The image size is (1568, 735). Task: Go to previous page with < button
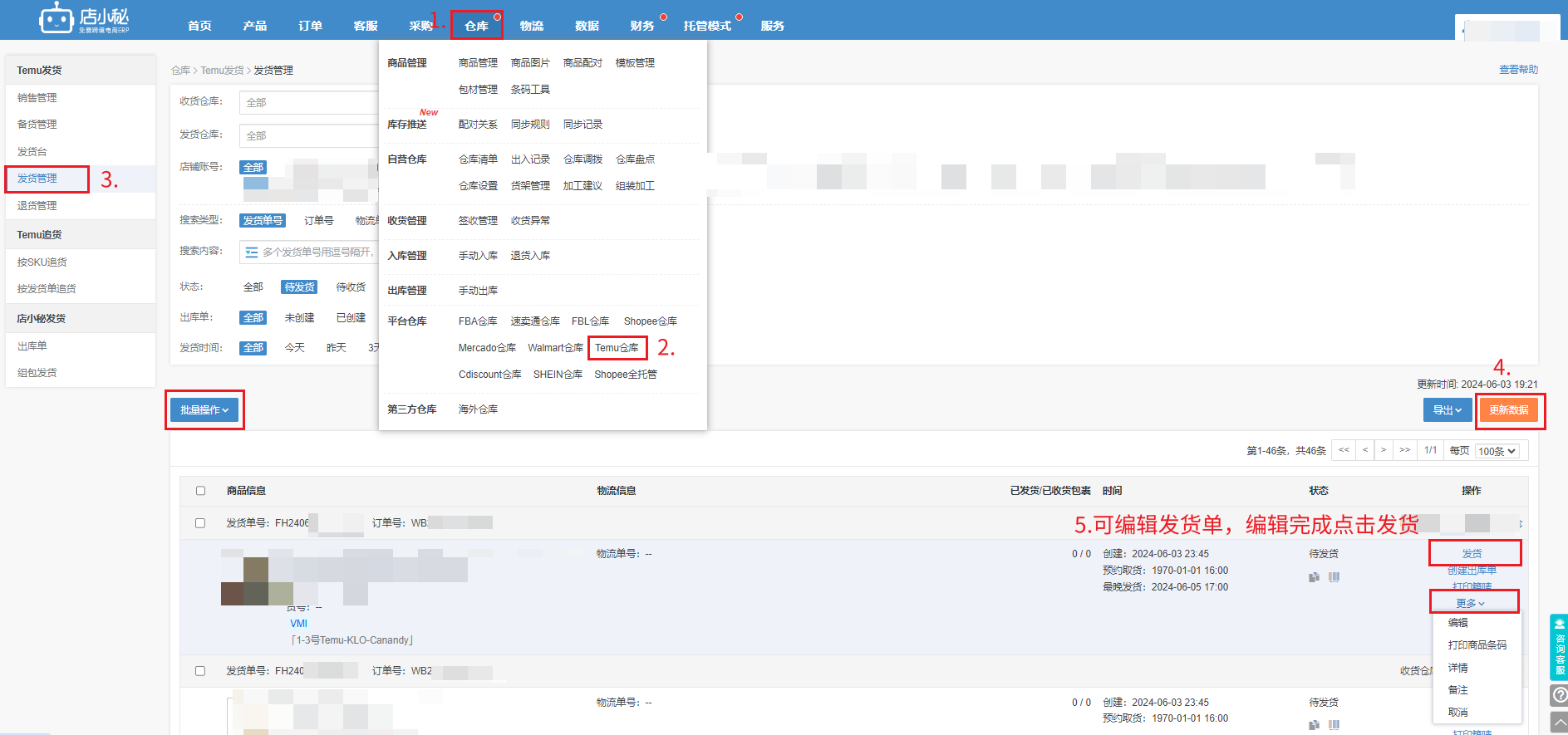1365,450
